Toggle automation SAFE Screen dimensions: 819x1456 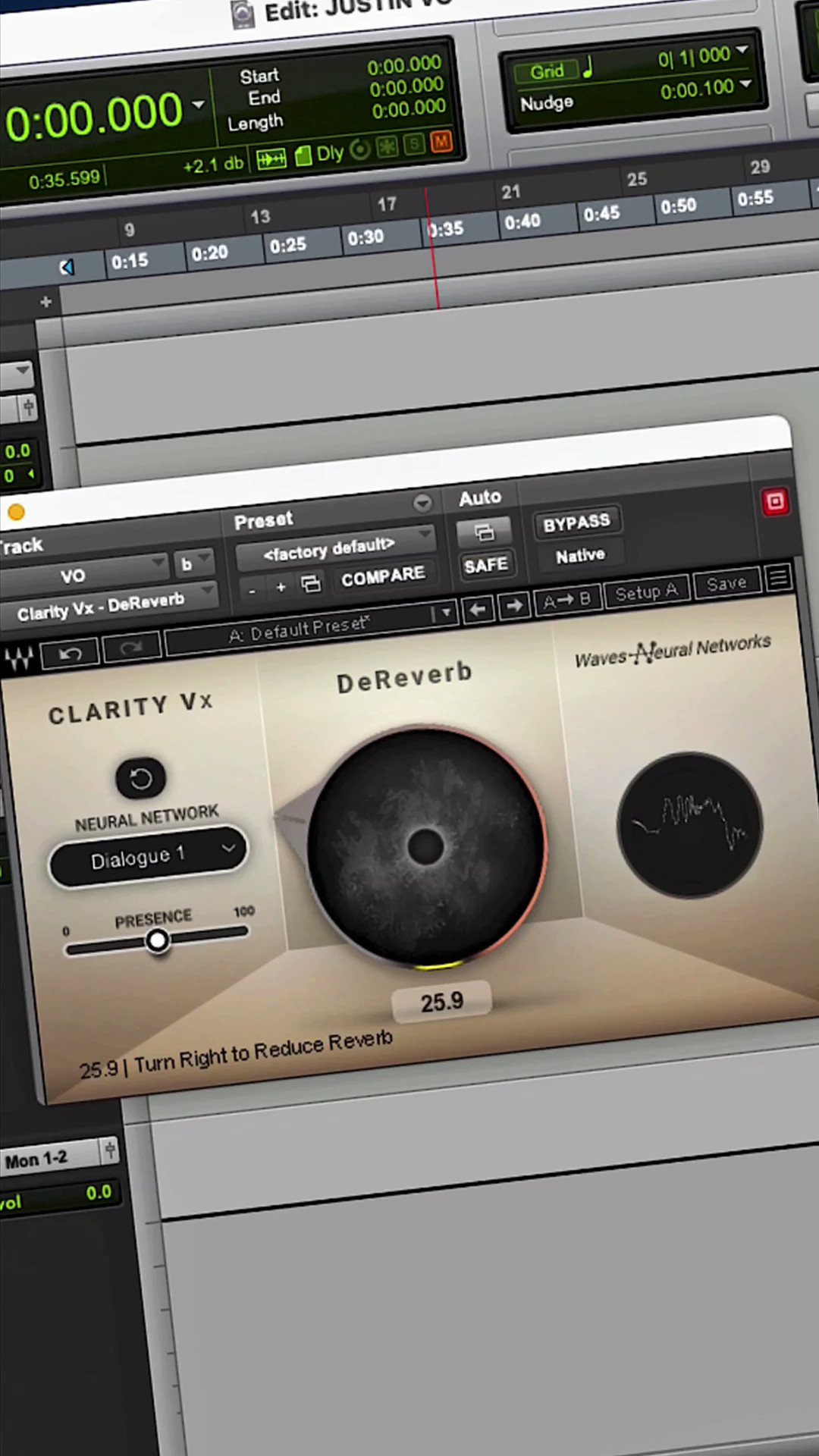pos(485,566)
